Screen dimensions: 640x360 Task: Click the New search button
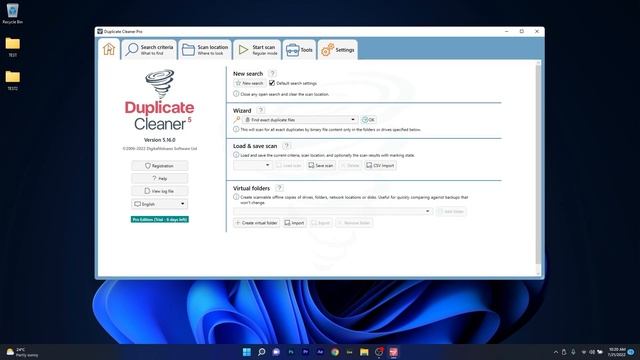pyautogui.click(x=250, y=83)
